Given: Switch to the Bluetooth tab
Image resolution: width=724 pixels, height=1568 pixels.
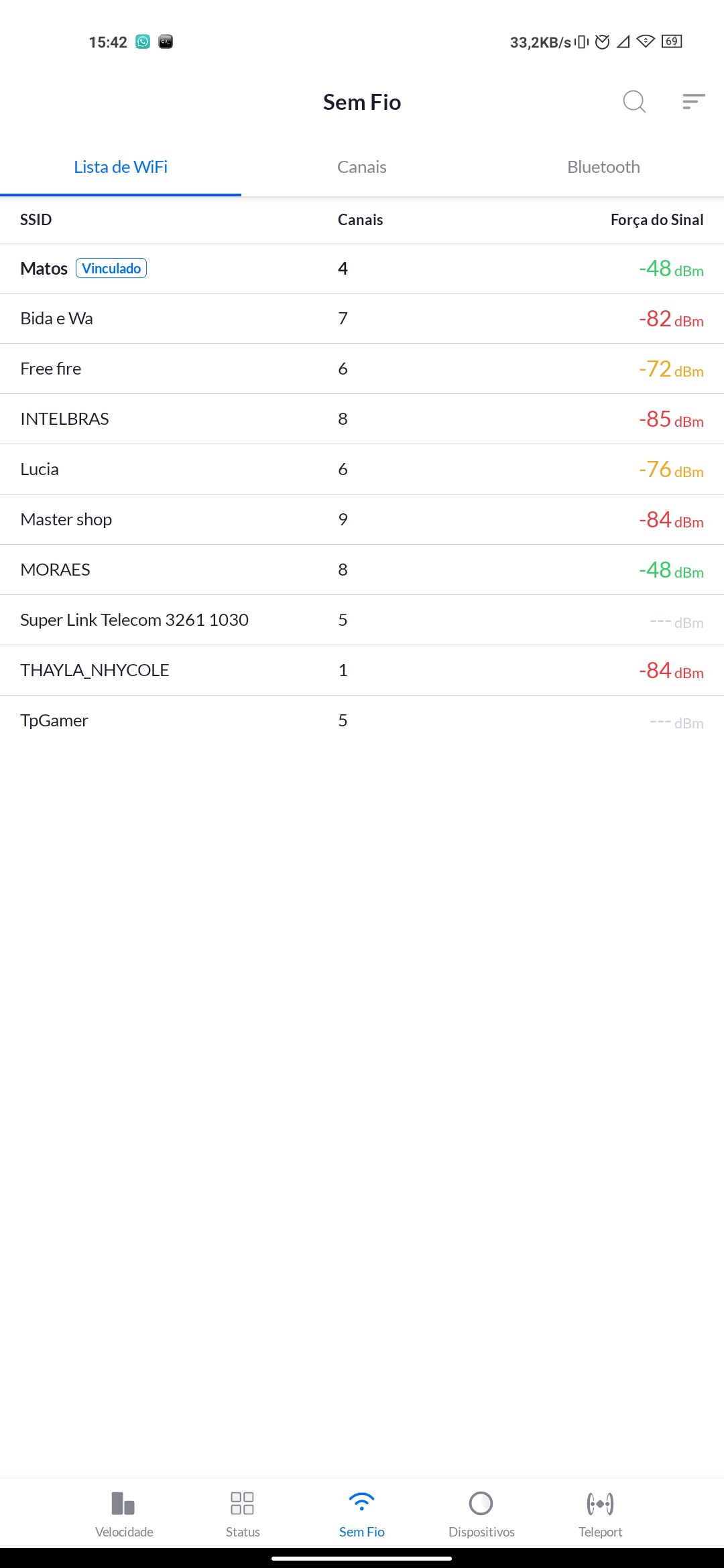Looking at the screenshot, I should click(603, 167).
